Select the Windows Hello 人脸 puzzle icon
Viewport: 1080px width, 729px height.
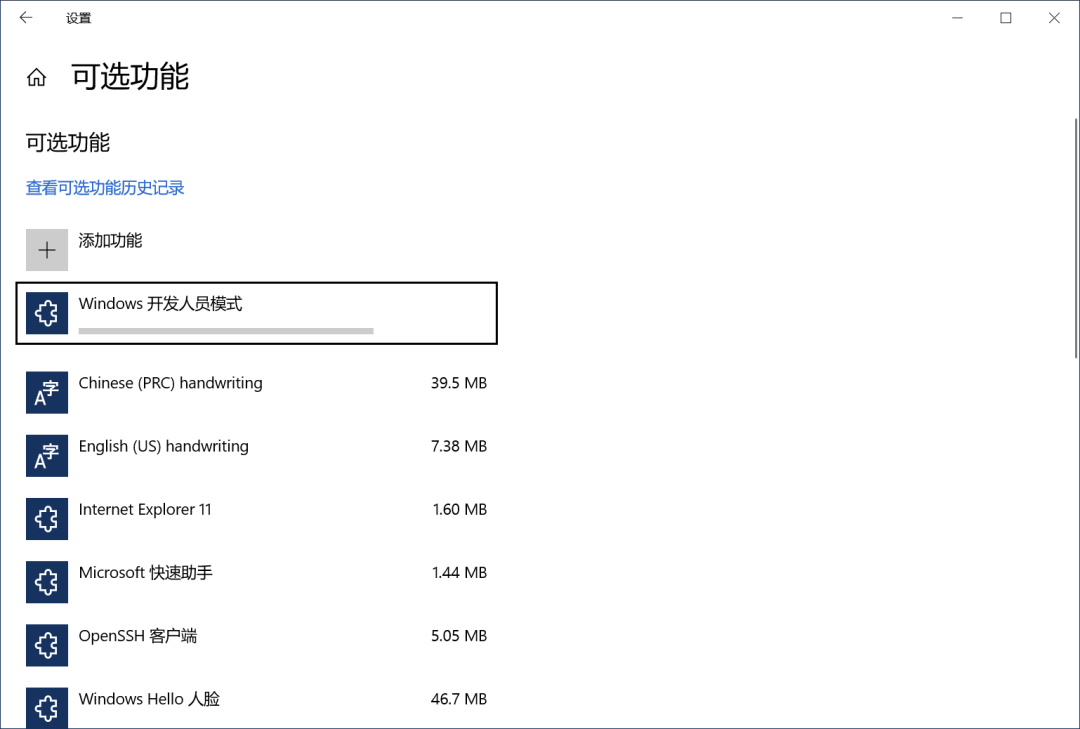click(x=47, y=708)
